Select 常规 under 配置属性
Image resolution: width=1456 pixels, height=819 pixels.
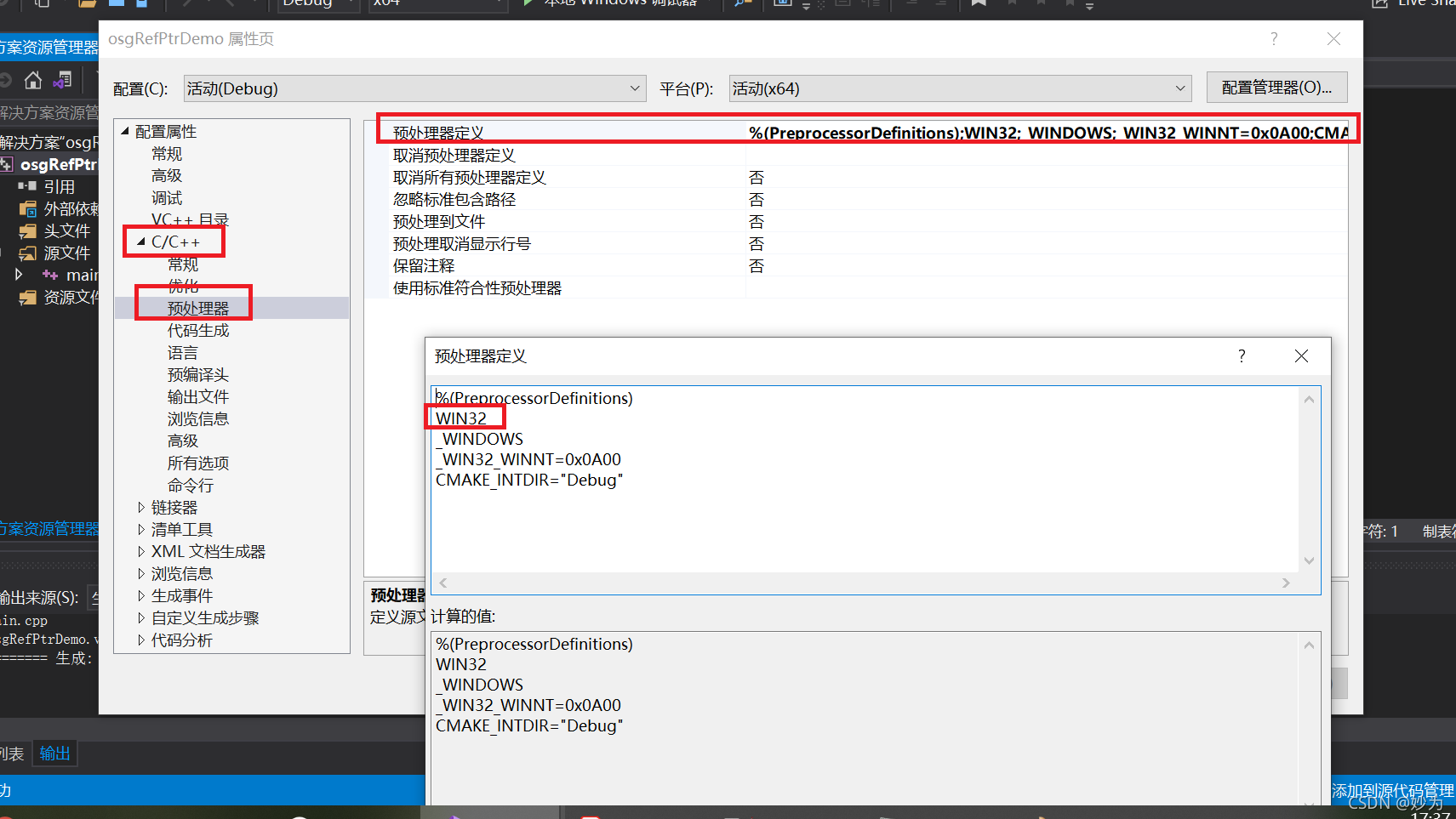click(x=167, y=153)
